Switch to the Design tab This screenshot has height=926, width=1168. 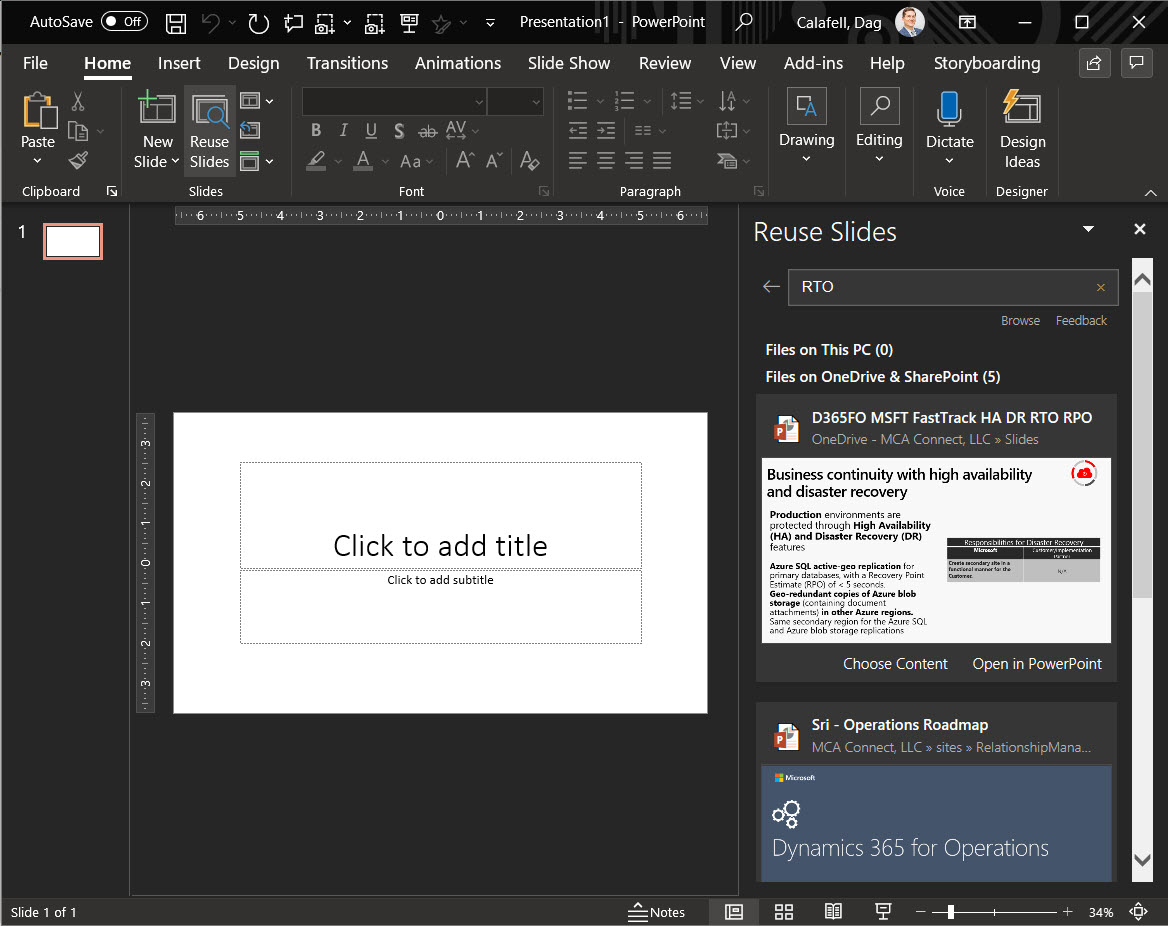pyautogui.click(x=253, y=63)
